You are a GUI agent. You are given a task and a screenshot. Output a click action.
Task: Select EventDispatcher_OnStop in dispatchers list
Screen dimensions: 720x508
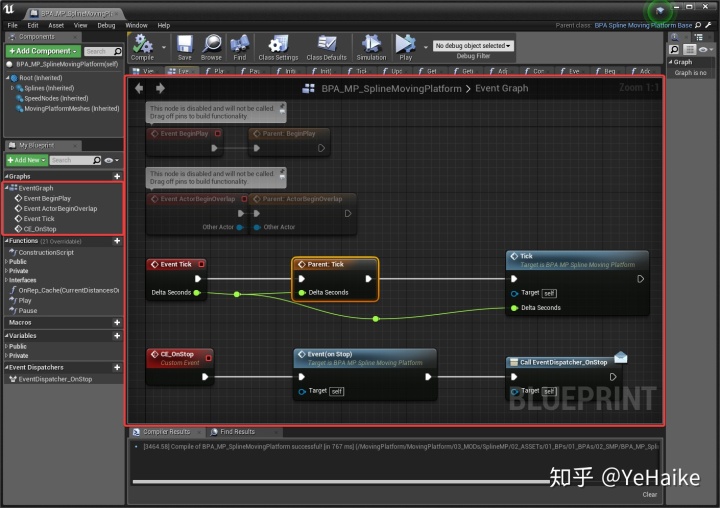coord(55,379)
